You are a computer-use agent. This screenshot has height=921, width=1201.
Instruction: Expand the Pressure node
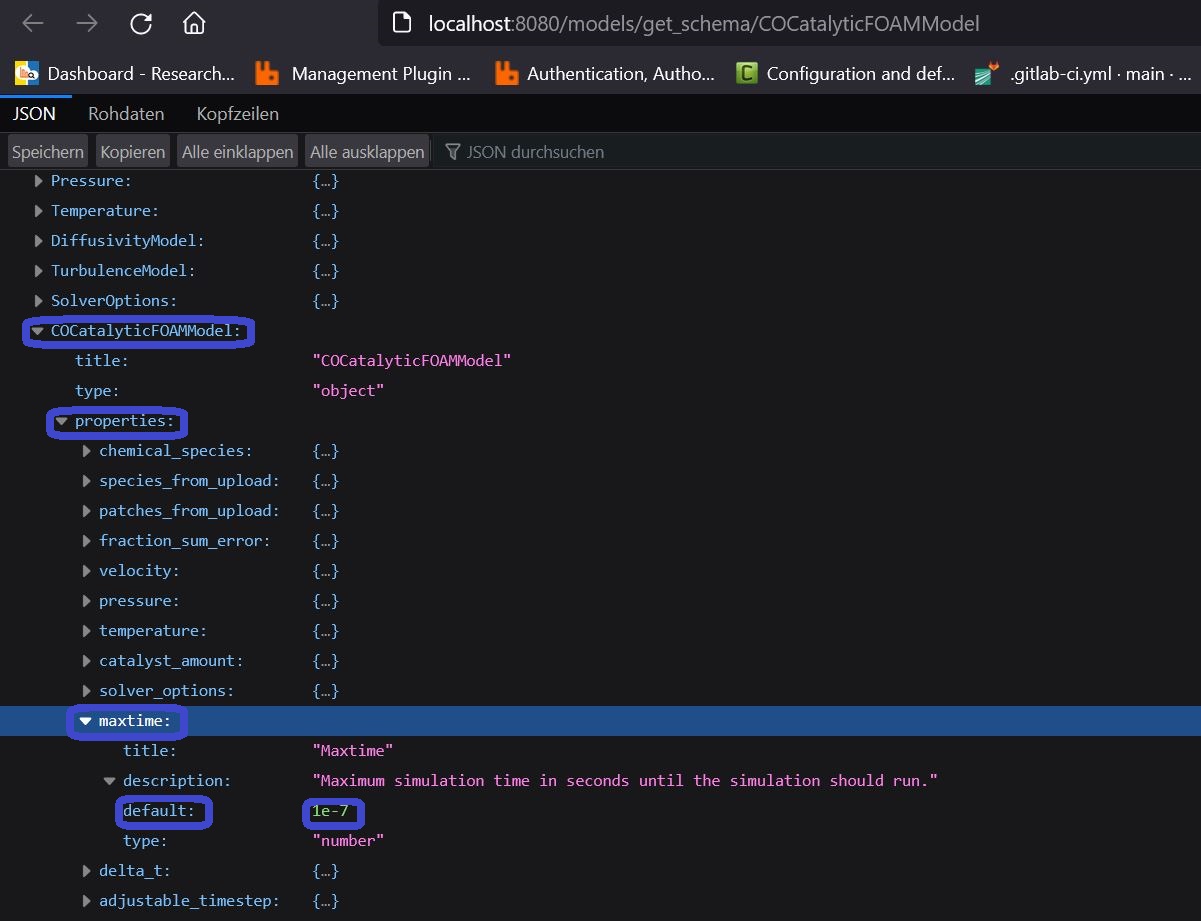(x=39, y=181)
